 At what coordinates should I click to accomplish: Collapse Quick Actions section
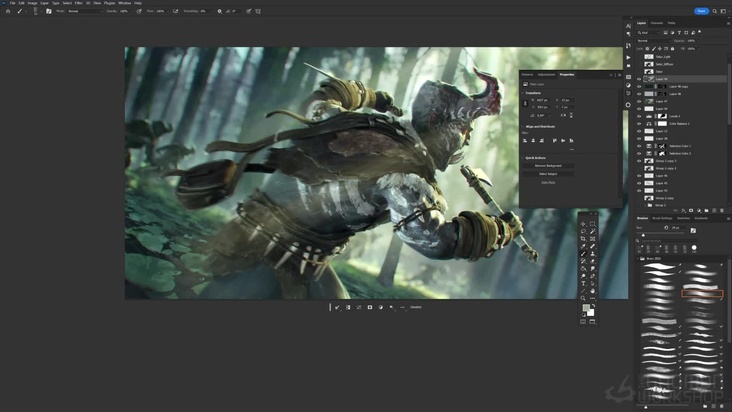click(x=522, y=158)
